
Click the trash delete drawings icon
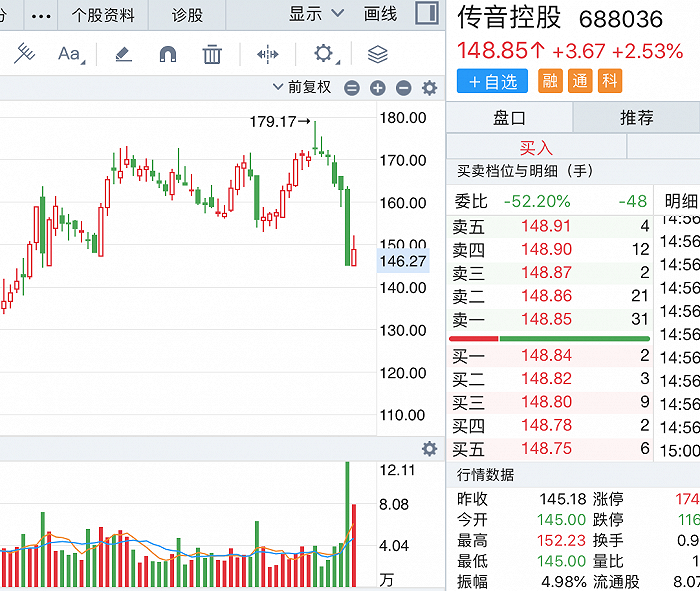[212, 54]
